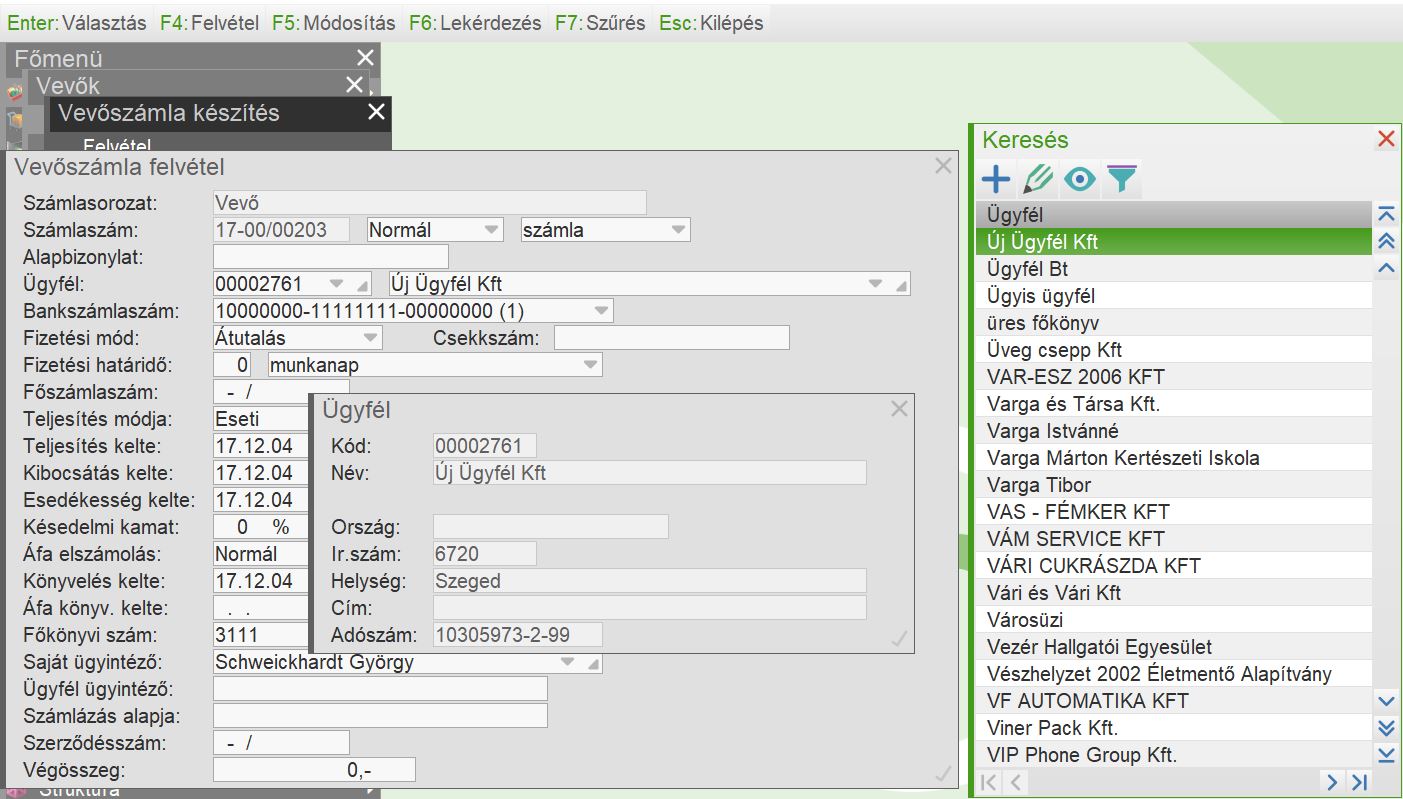Jump to top of list with top arrow
This screenshot has height=799, width=1403.
point(1385,214)
